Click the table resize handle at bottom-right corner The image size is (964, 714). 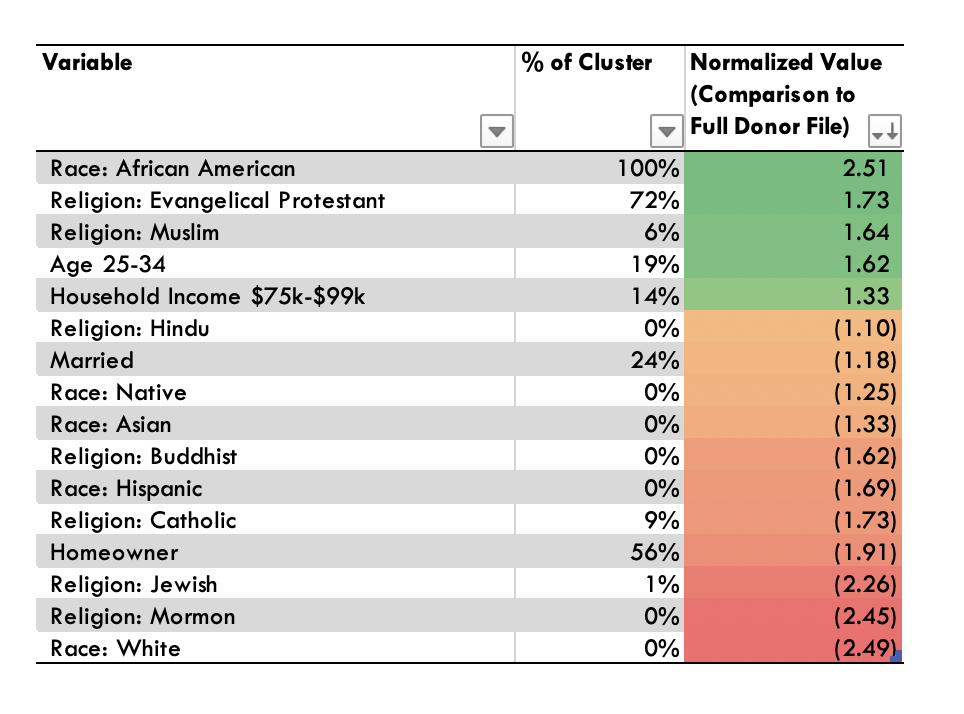pyautogui.click(x=896, y=657)
